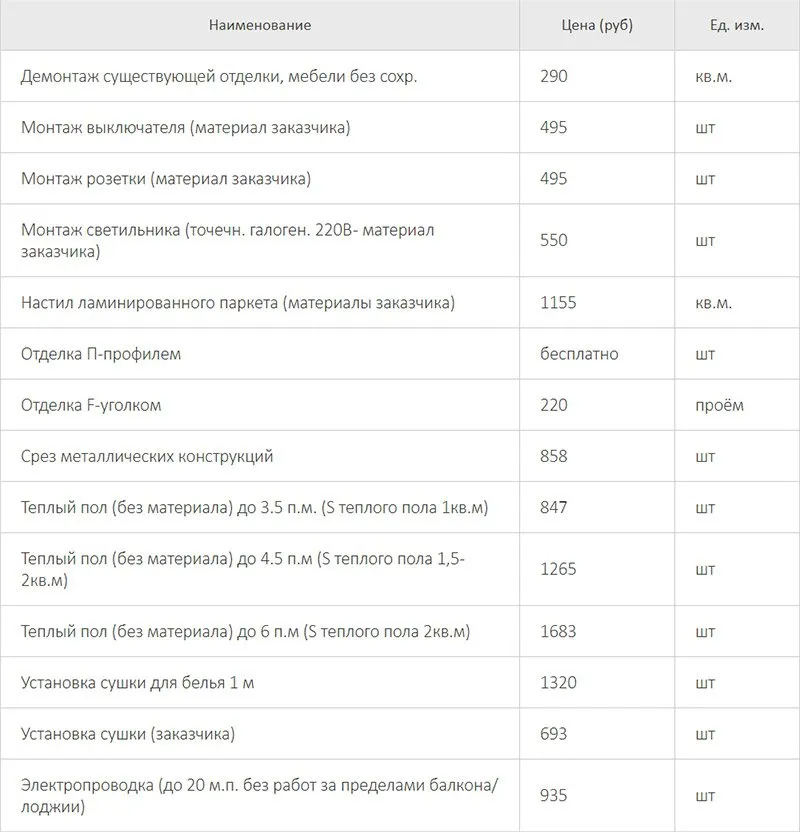The width and height of the screenshot is (800, 832).
Task: Click the Монтаж выключателя row text
Action: [x=186, y=127]
